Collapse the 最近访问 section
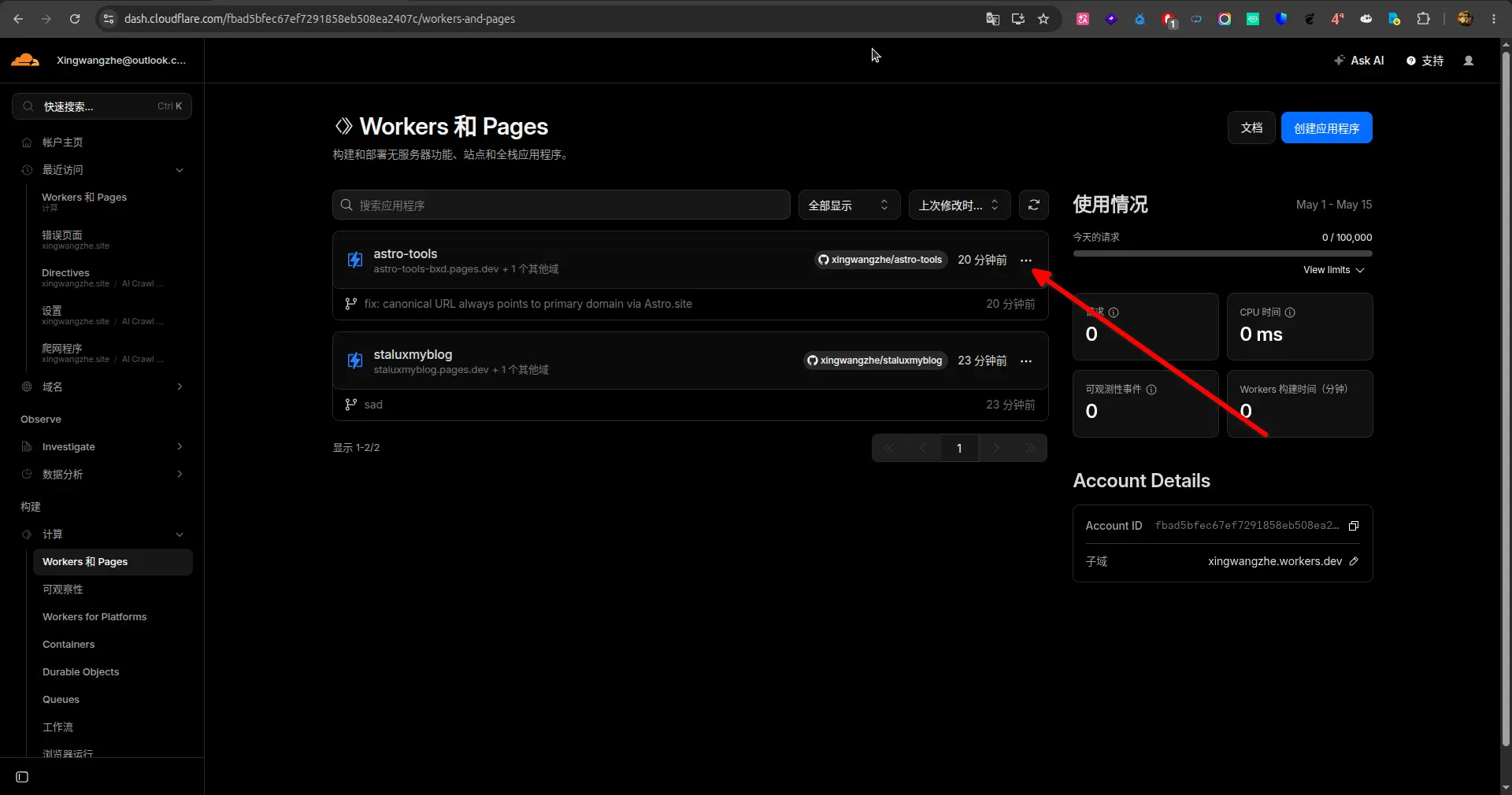 tap(180, 170)
